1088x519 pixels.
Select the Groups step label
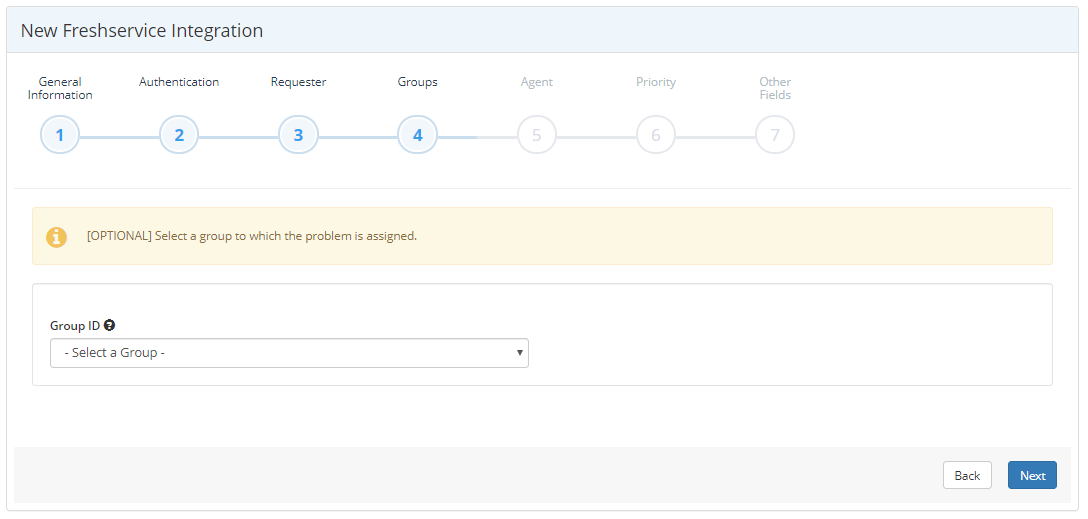click(417, 82)
